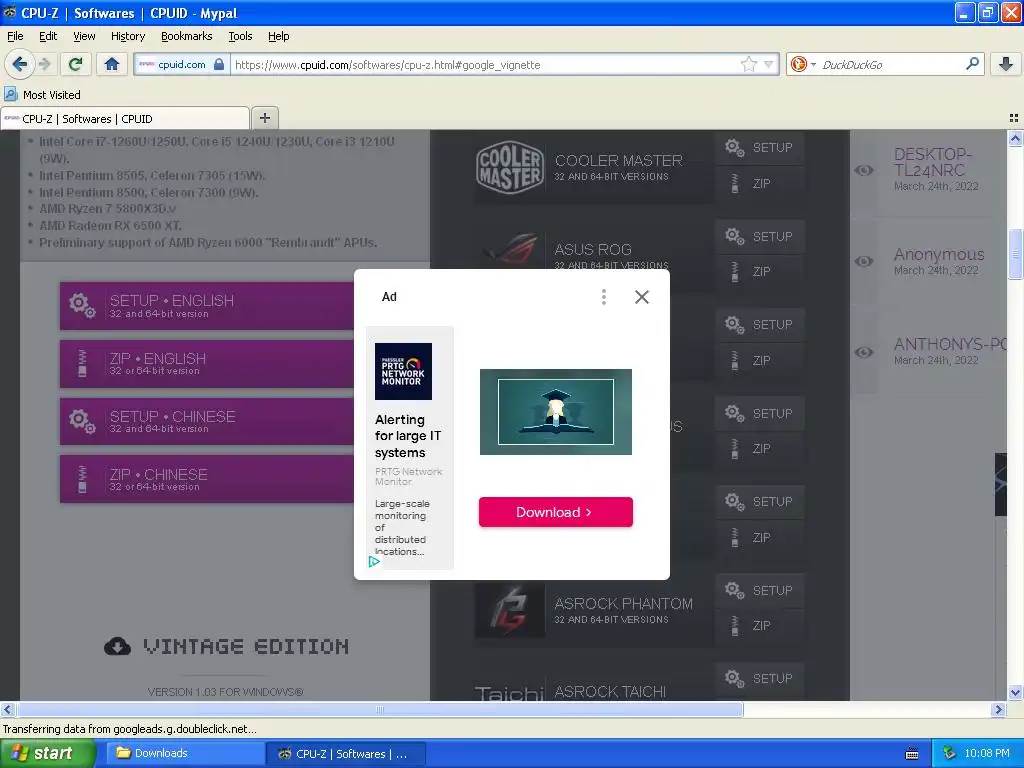
Task: Close the ad popup with the X
Action: click(x=642, y=297)
